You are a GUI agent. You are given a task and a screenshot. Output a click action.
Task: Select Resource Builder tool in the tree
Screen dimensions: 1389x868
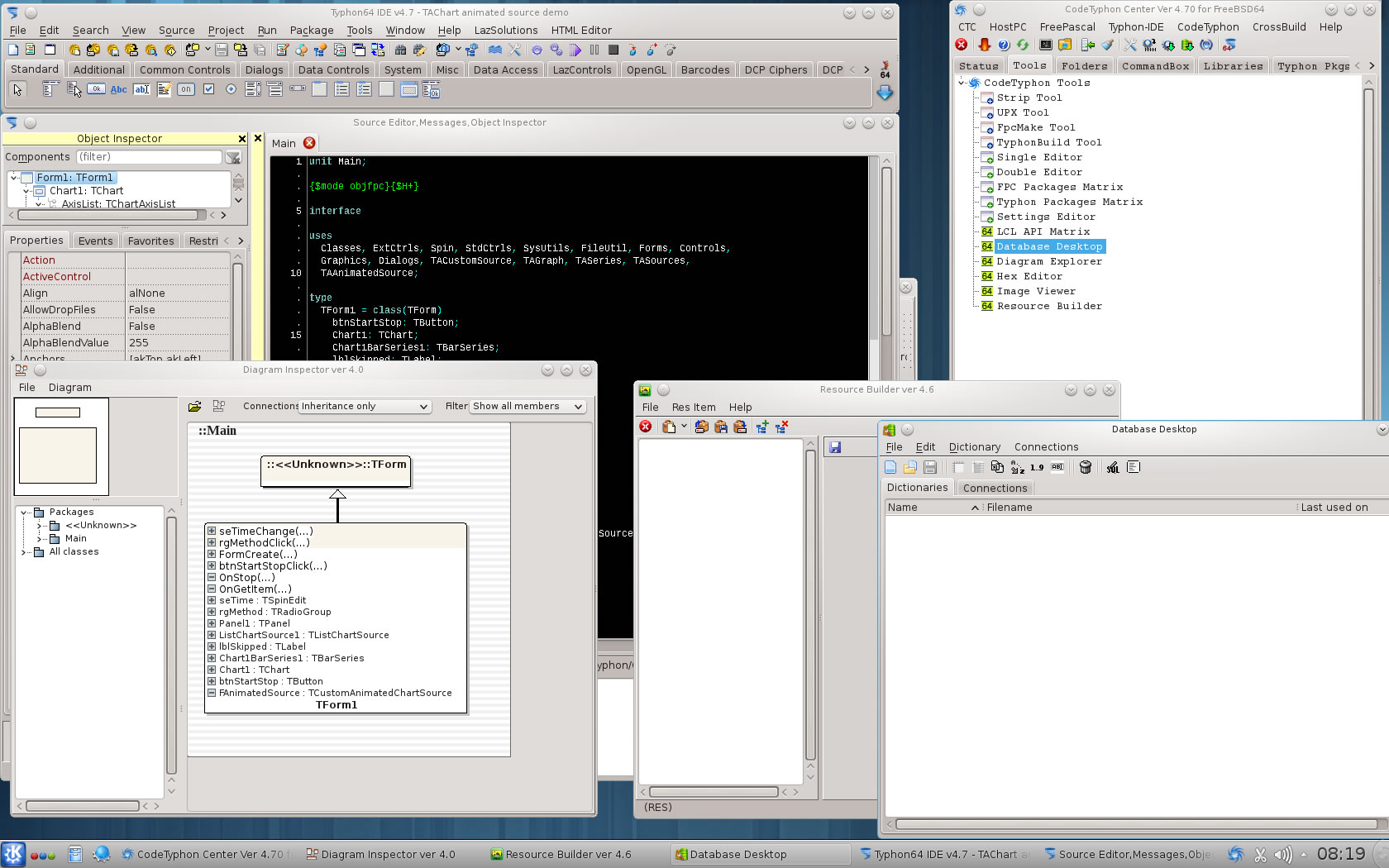[1049, 306]
